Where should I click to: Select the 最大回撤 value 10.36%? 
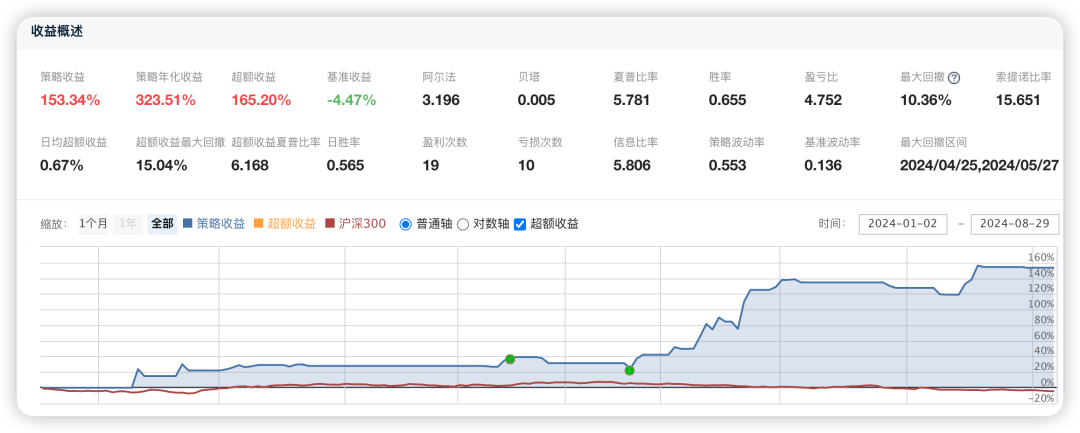tap(926, 100)
